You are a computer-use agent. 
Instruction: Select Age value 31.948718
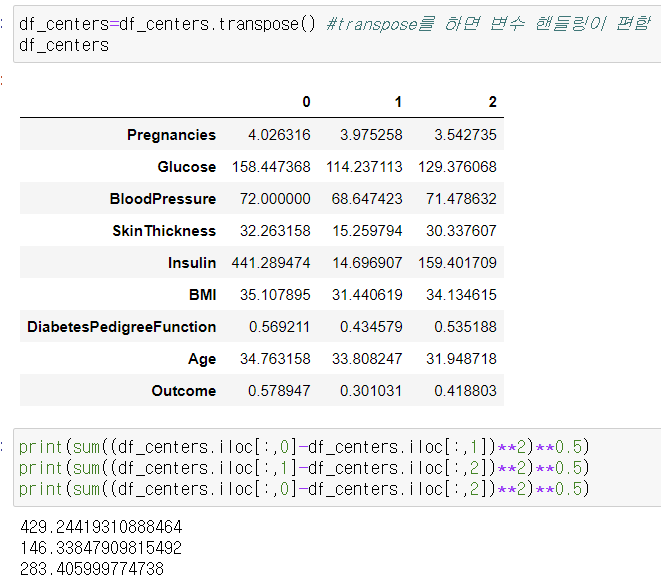point(461,359)
